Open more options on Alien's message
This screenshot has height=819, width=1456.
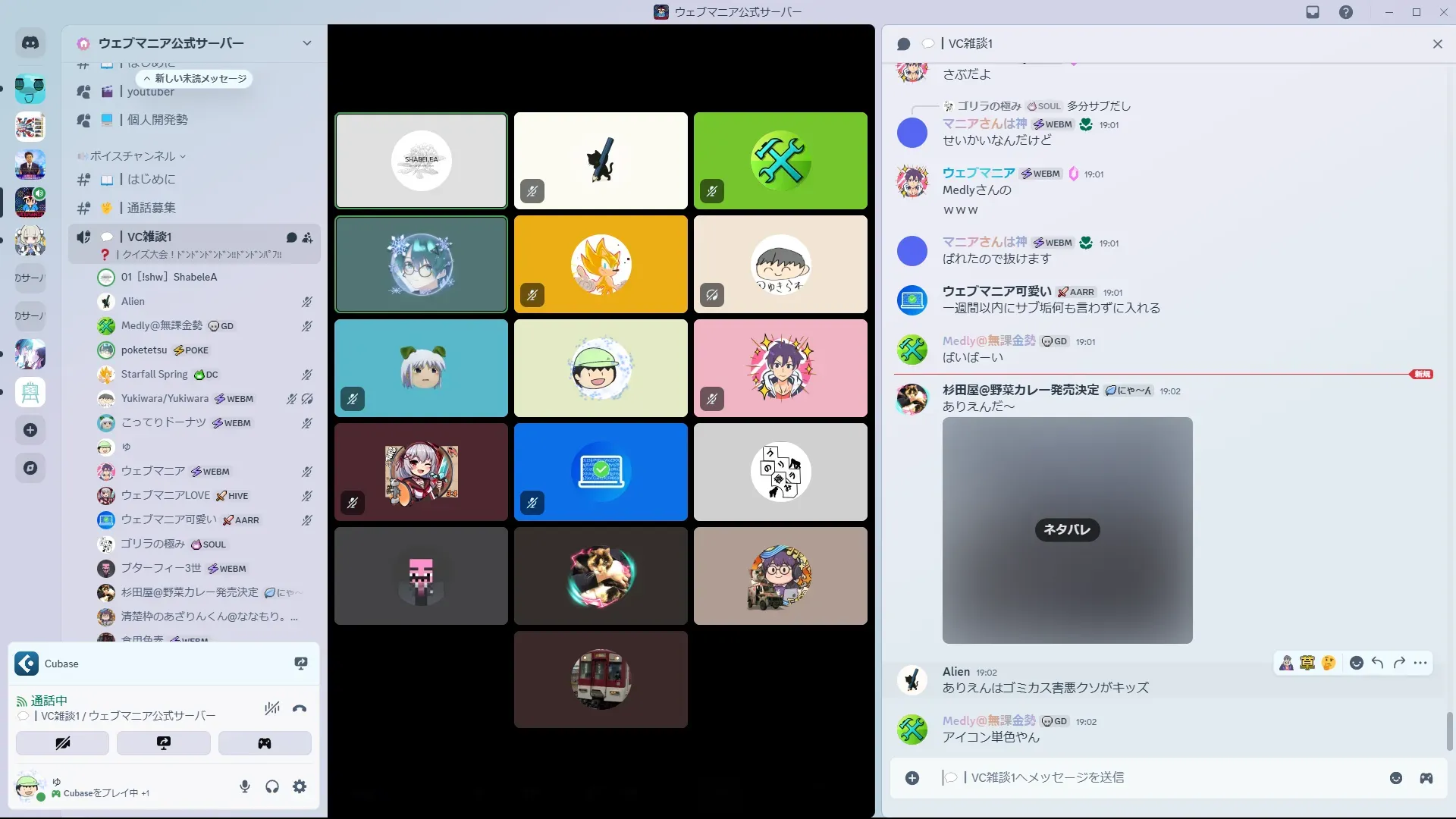click(x=1420, y=663)
